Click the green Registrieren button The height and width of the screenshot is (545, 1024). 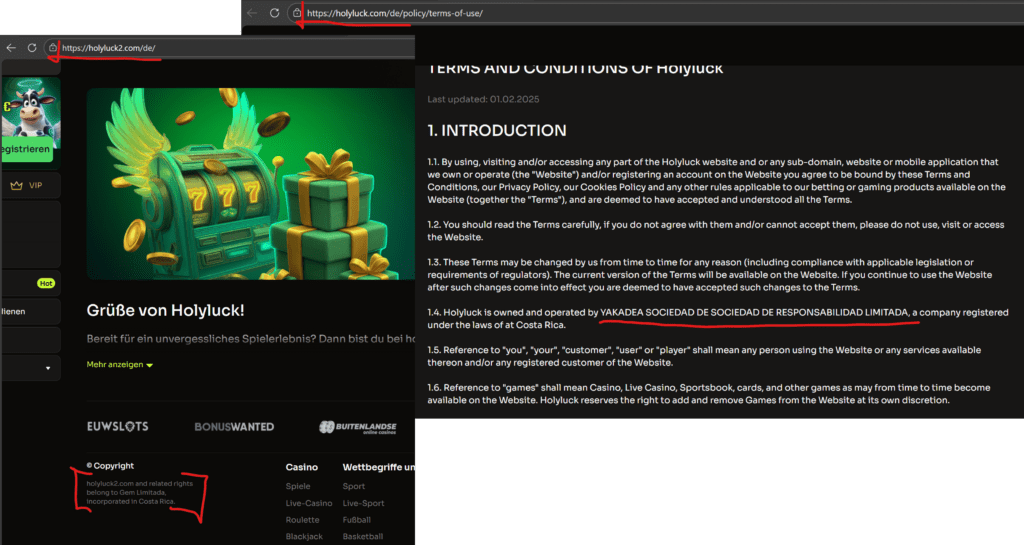pos(26,149)
